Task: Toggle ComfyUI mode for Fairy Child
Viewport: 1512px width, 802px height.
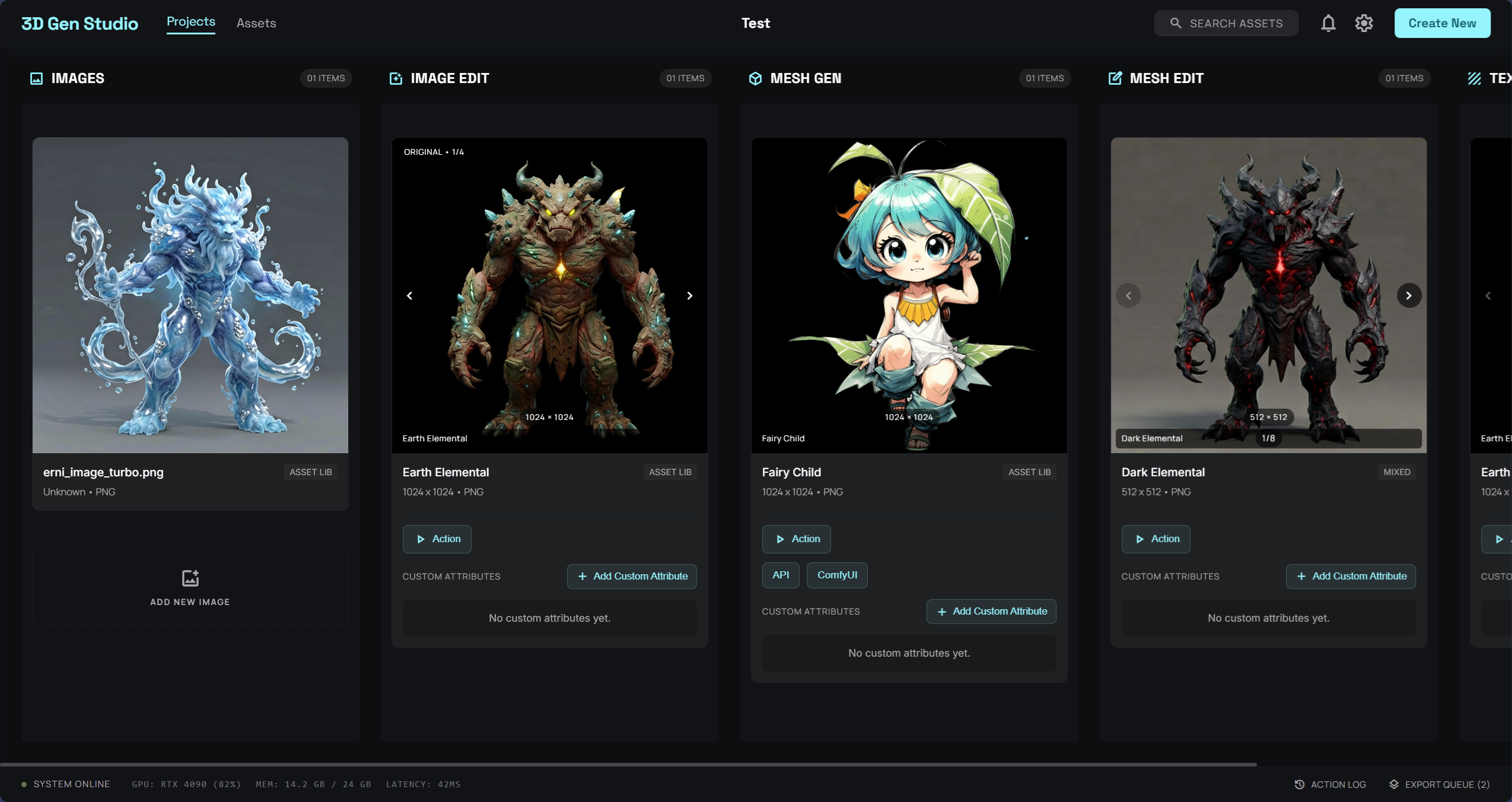Action: 836,575
